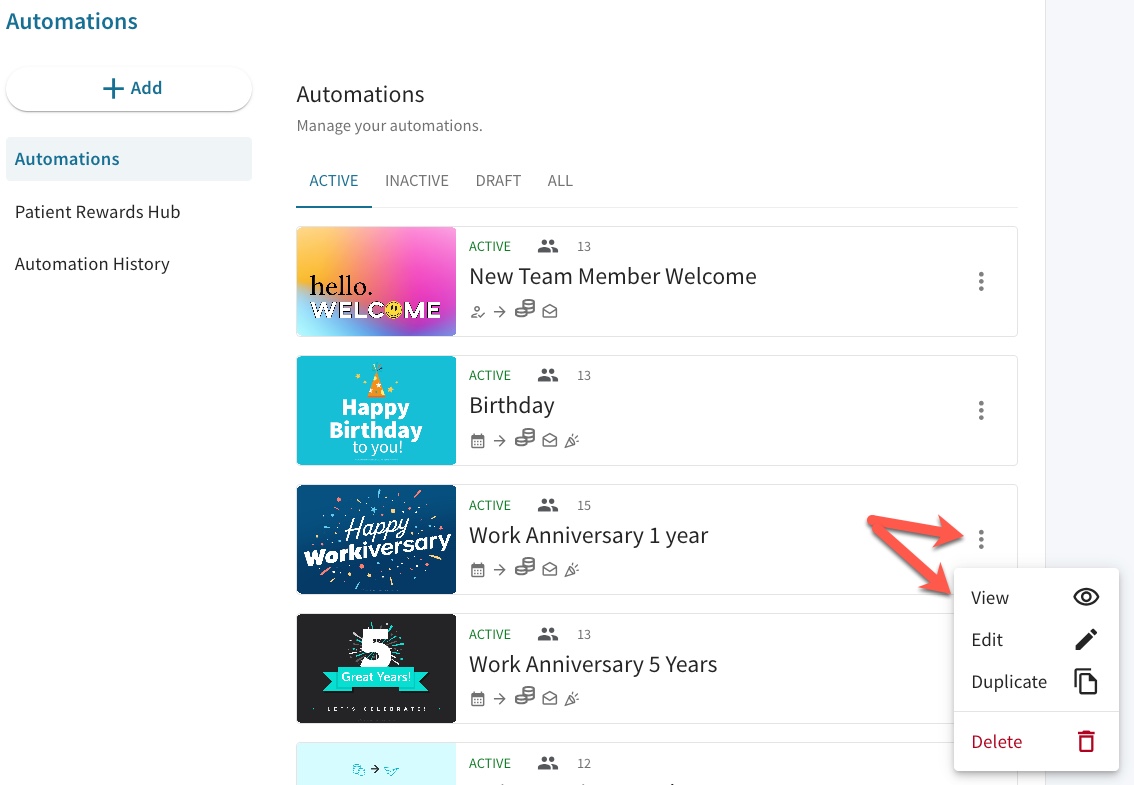
Task: Click the ACTIVE status on the Birthday card
Action: [490, 375]
